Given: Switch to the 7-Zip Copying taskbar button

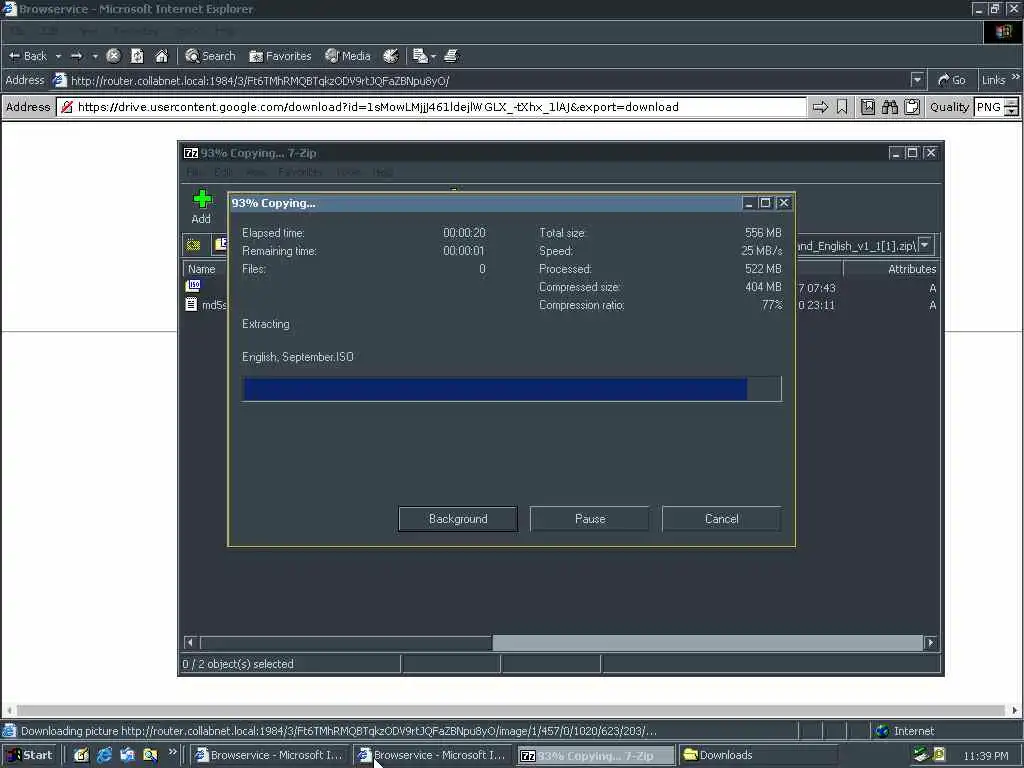Looking at the screenshot, I should pyautogui.click(x=595, y=756).
